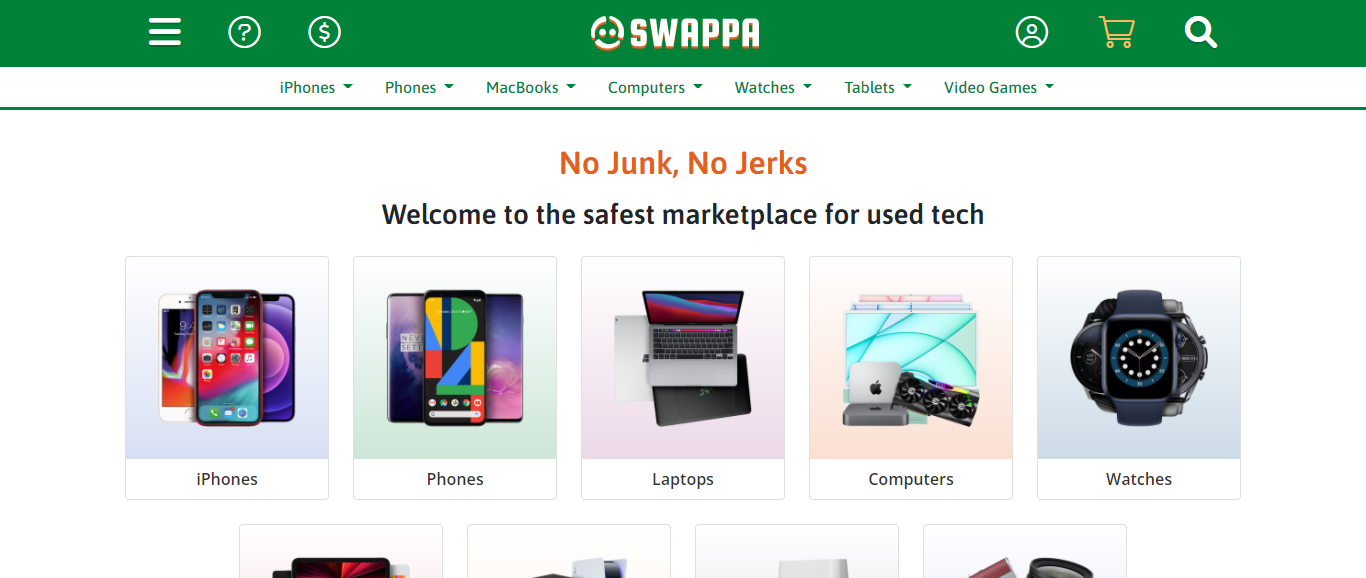Click the search magnifier icon
Viewport: 1366px width, 578px height.
1201,33
